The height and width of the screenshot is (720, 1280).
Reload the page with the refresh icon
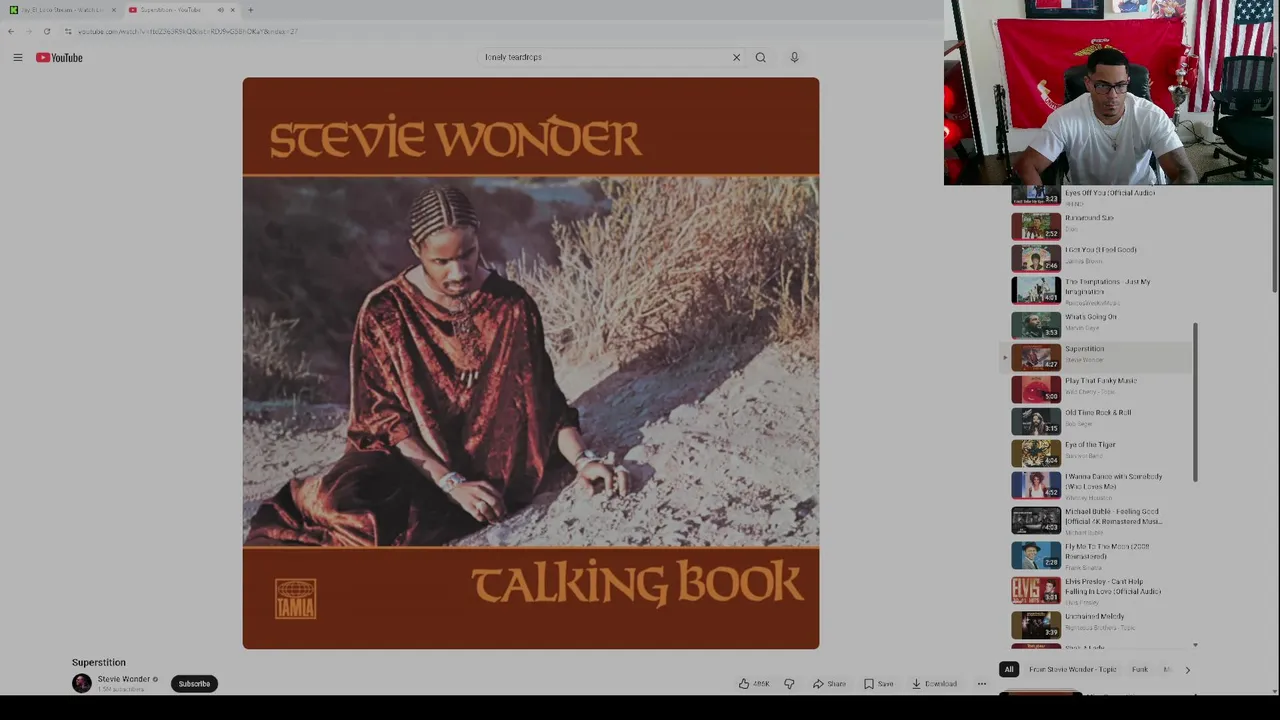[x=46, y=31]
